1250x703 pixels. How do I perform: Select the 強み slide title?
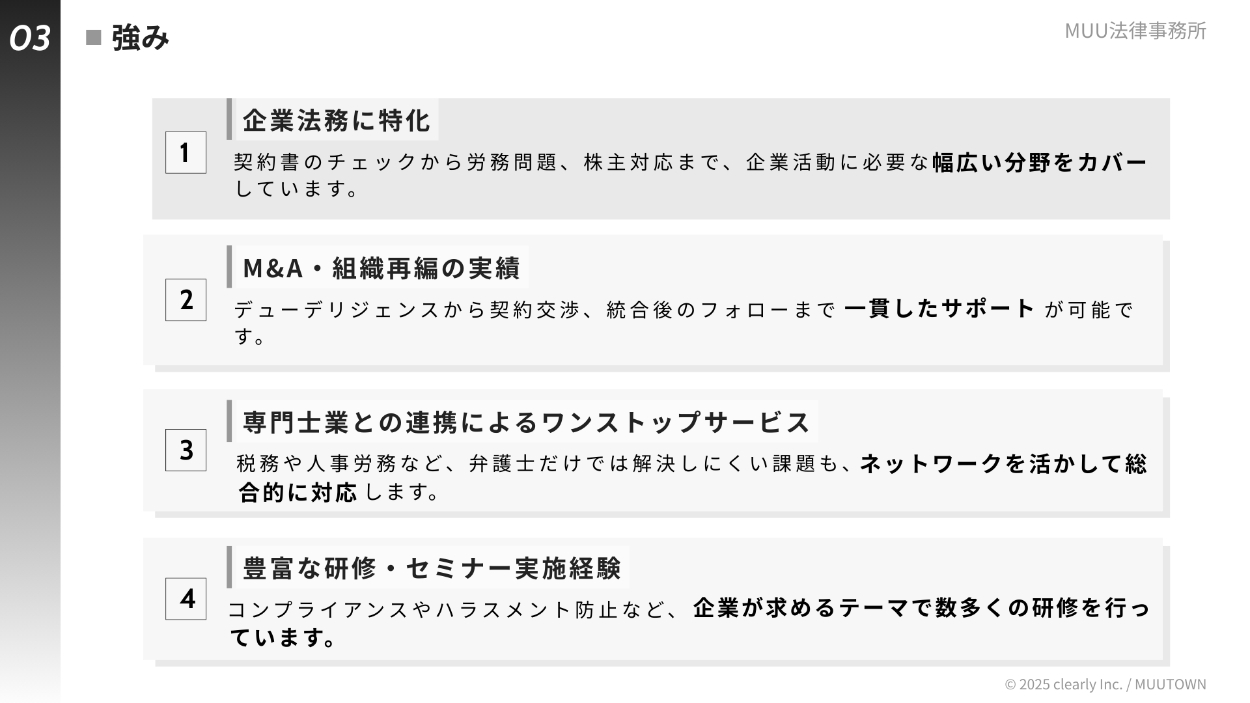click(140, 38)
